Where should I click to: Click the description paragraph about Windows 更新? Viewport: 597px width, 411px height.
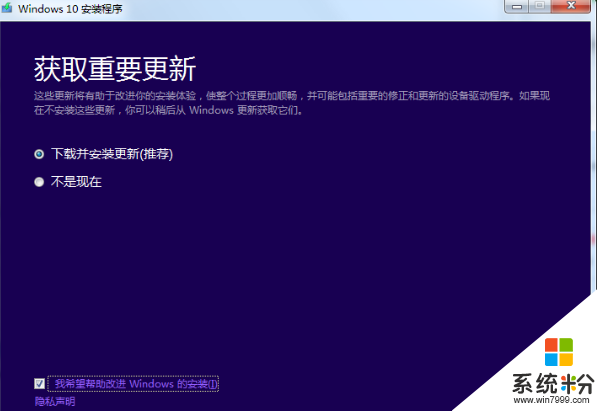pos(292,103)
